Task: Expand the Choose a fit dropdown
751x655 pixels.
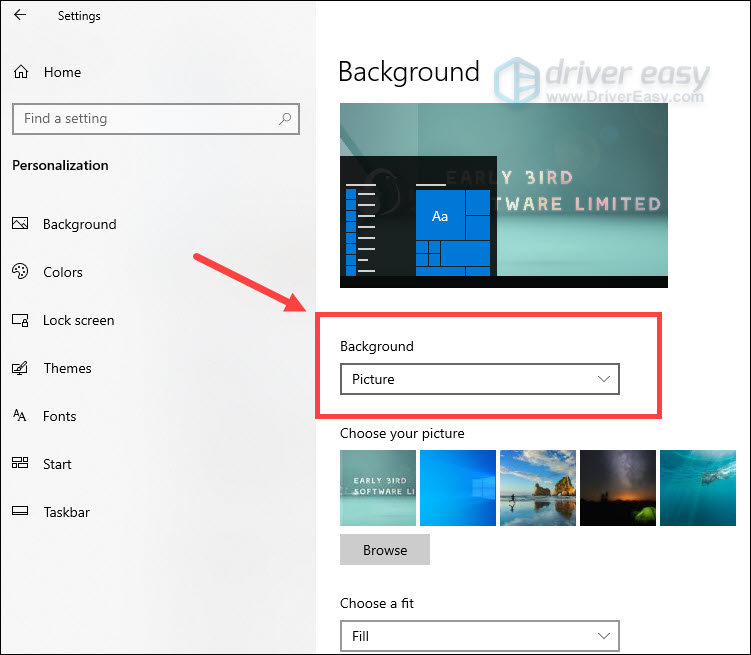Action: pos(479,636)
